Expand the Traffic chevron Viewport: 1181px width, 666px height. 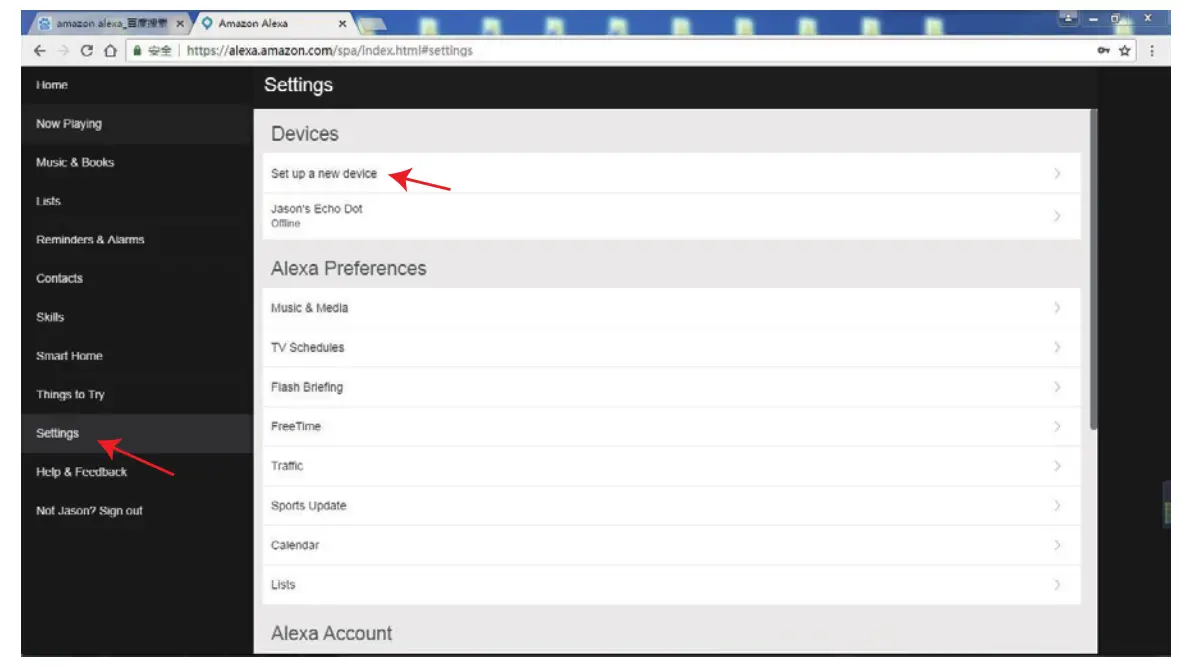(1057, 466)
